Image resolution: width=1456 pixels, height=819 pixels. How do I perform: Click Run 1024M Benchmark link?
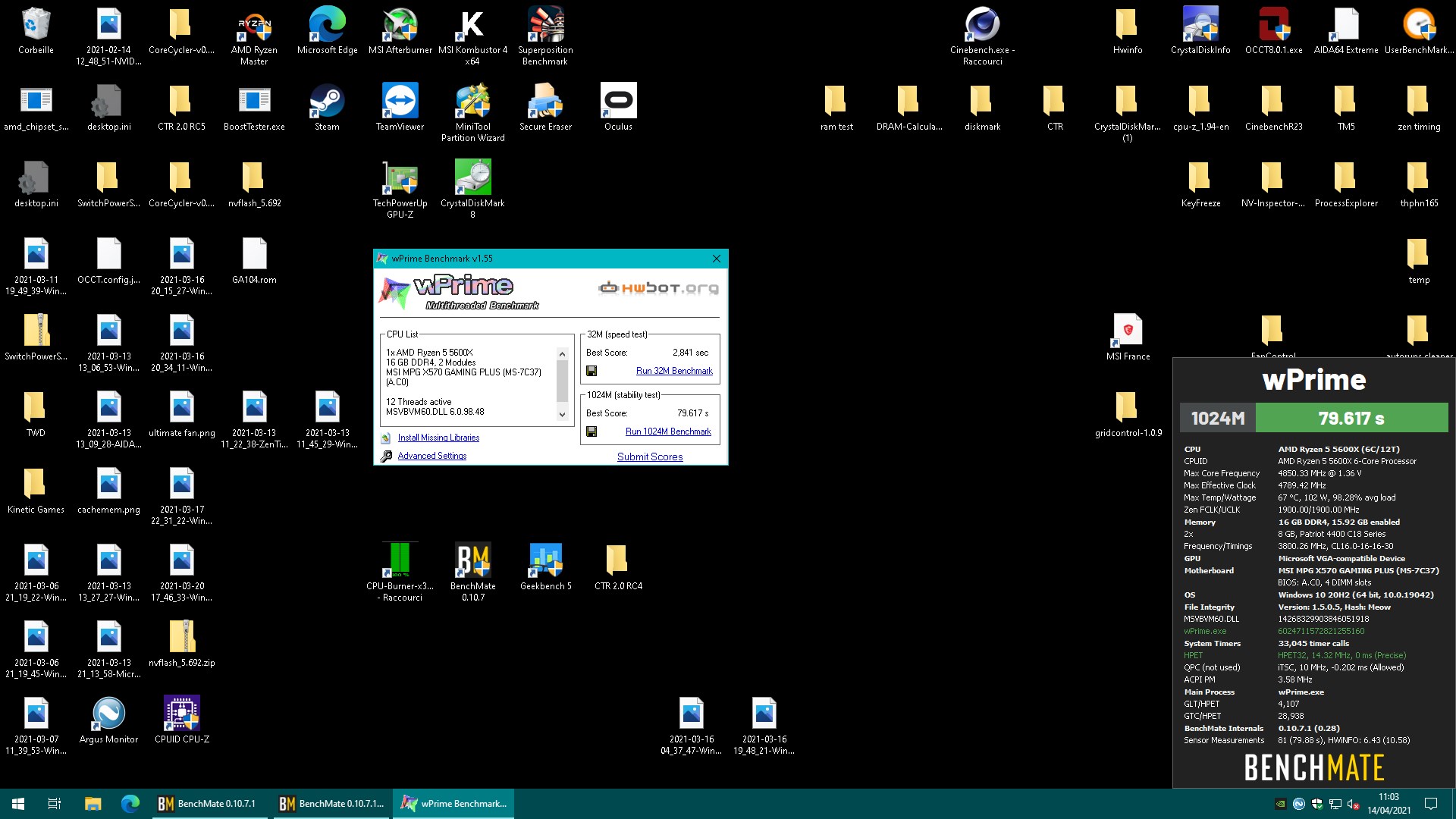tap(668, 431)
